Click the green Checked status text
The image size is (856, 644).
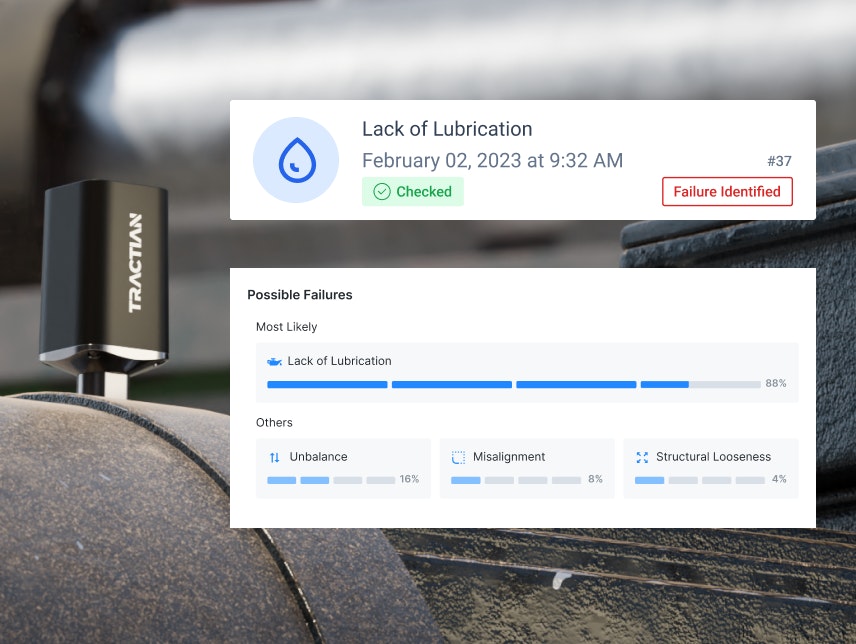[424, 192]
